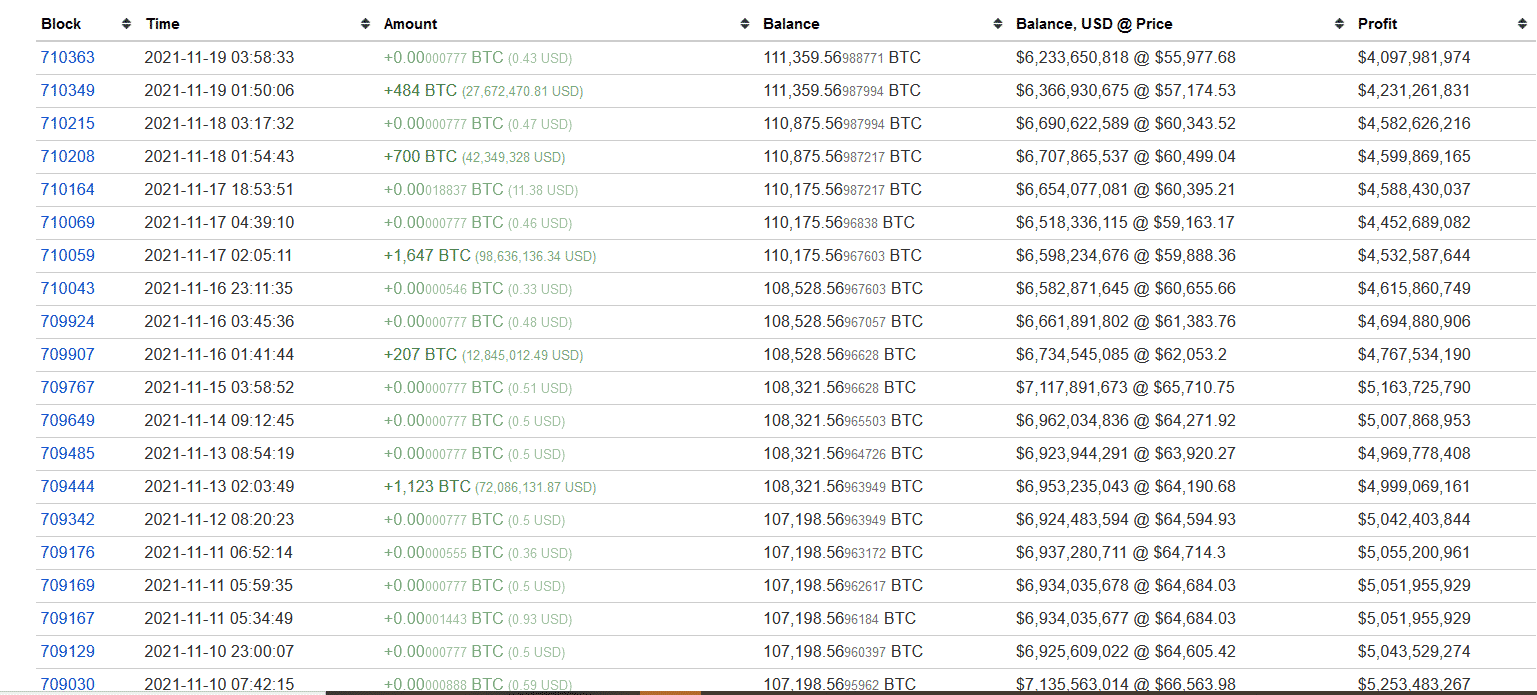The height and width of the screenshot is (695, 1537).
Task: Click the sort arrows beside Amount header
Action: pyautogui.click(x=745, y=24)
